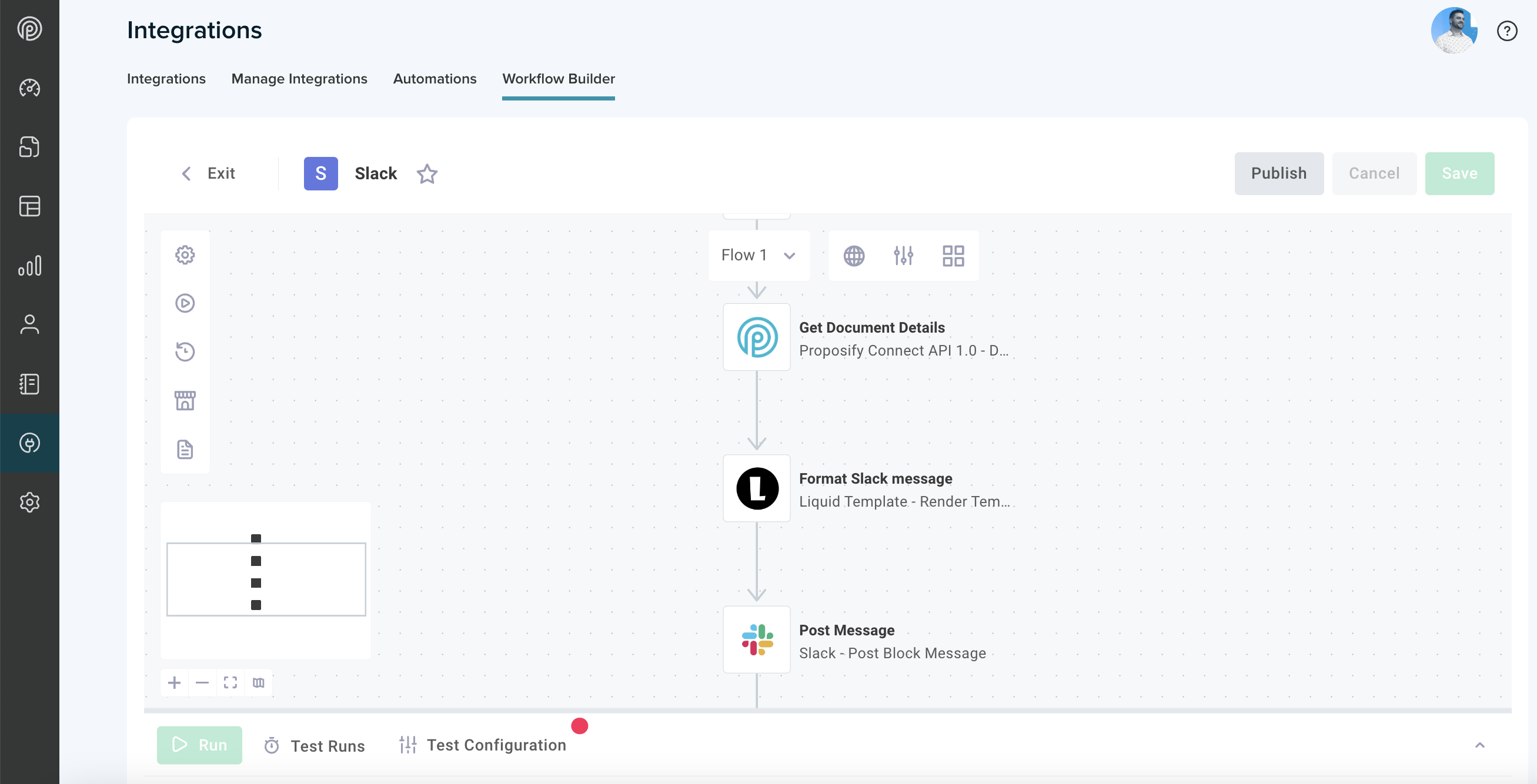Viewport: 1537px width, 784px height.
Task: Select the Post Message Slack step node
Action: coord(757,640)
